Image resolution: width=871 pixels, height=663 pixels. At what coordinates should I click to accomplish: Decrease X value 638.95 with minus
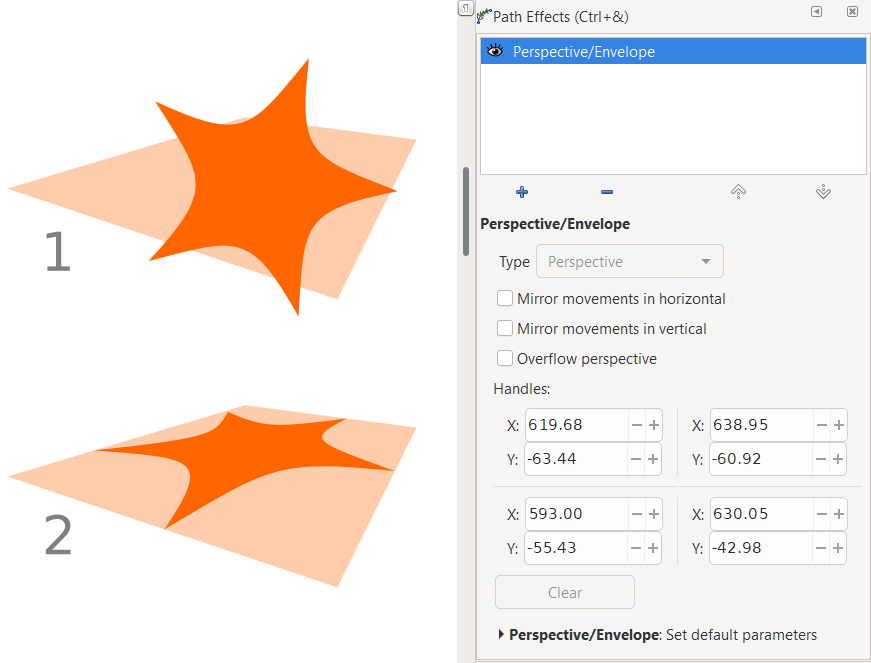click(822, 425)
